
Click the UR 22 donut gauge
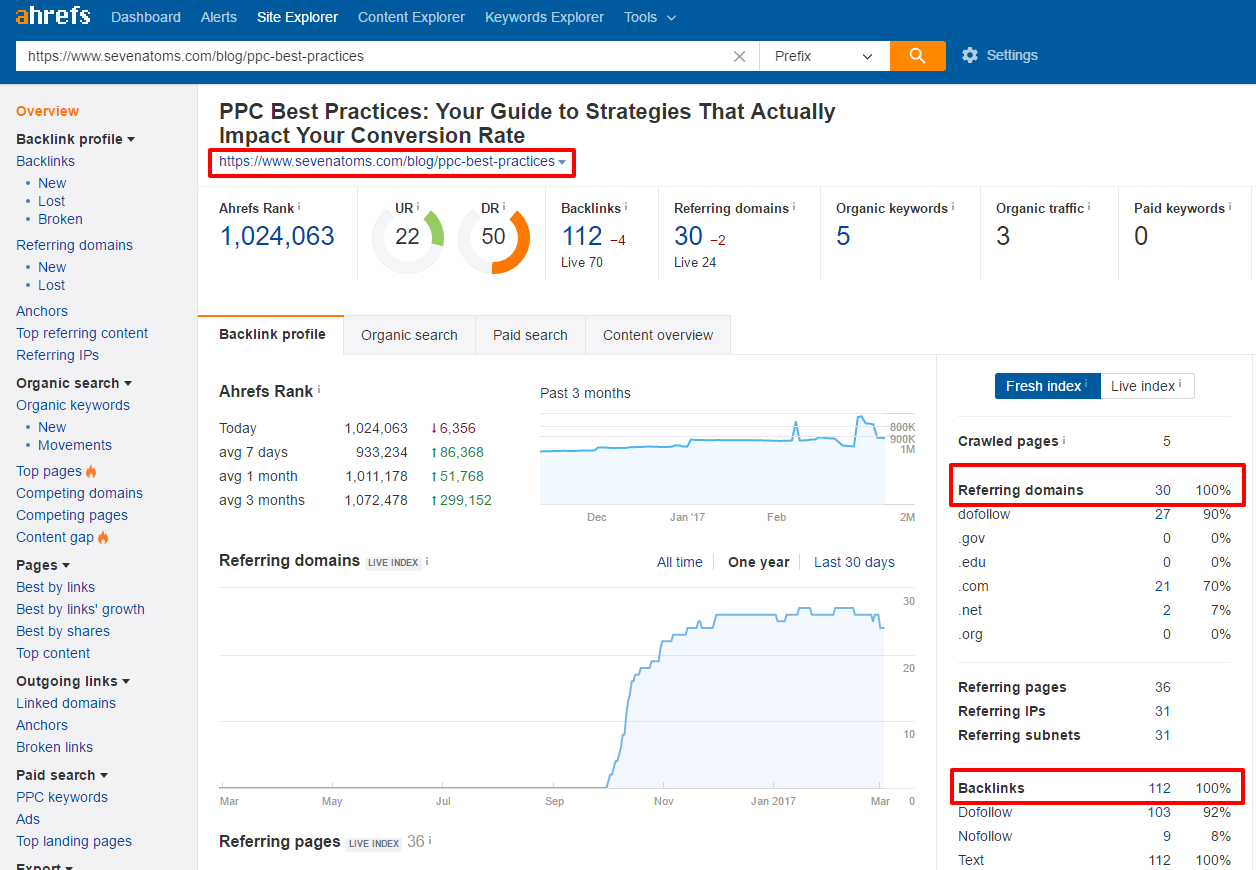click(408, 237)
